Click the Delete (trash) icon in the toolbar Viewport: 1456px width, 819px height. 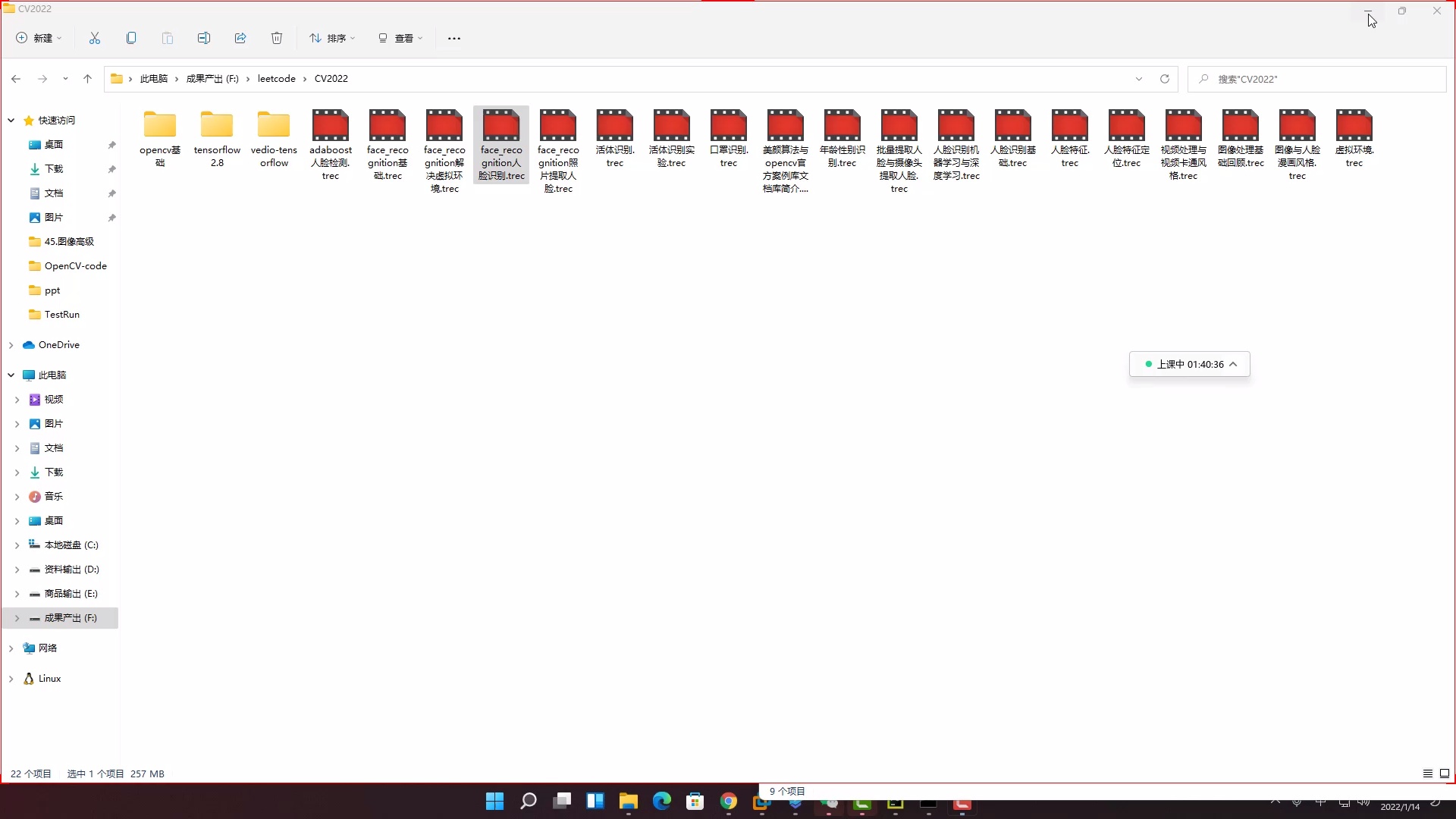tap(276, 38)
